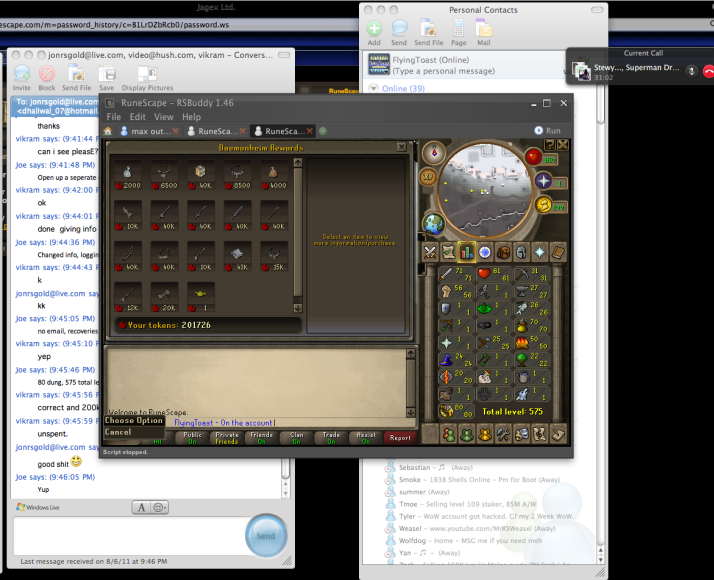The image size is (714, 580).
Task: Toggle the Clan chat filter
Action: 296,438
